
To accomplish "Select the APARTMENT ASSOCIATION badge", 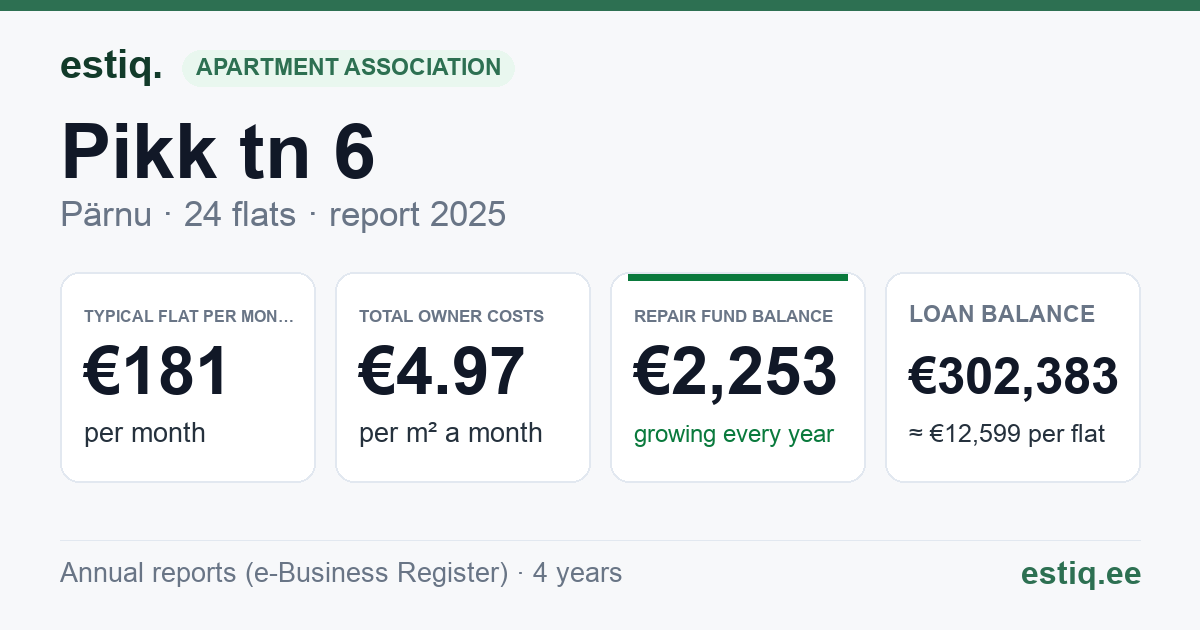I will [348, 67].
